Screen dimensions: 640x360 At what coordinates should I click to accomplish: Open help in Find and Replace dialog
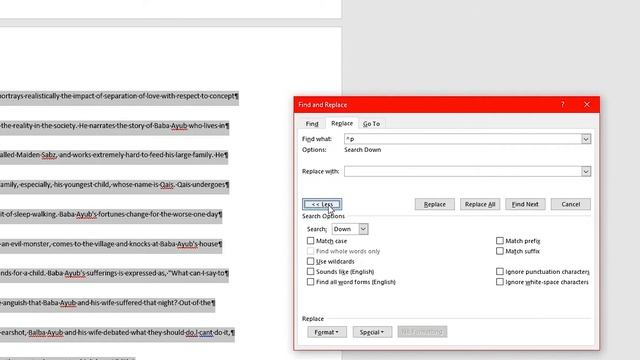tap(562, 105)
